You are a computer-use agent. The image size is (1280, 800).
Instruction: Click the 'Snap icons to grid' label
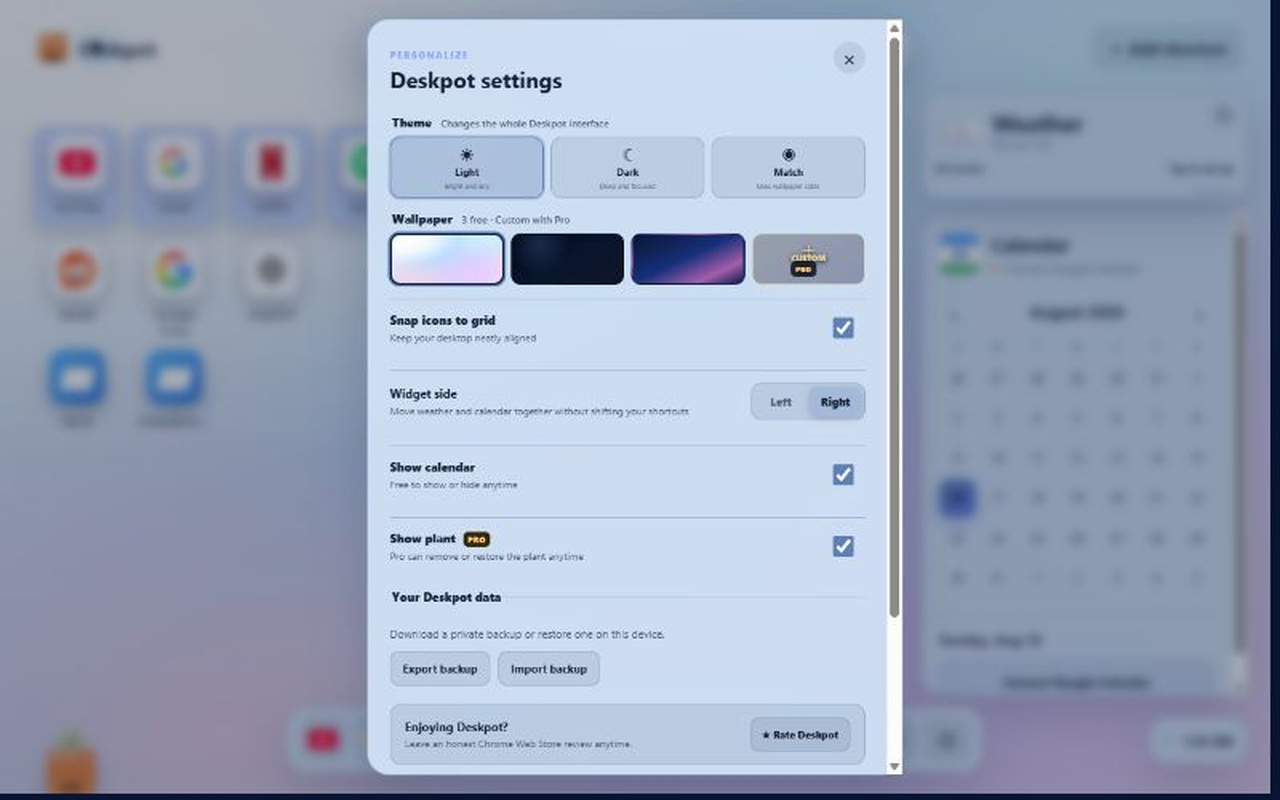[442, 321]
